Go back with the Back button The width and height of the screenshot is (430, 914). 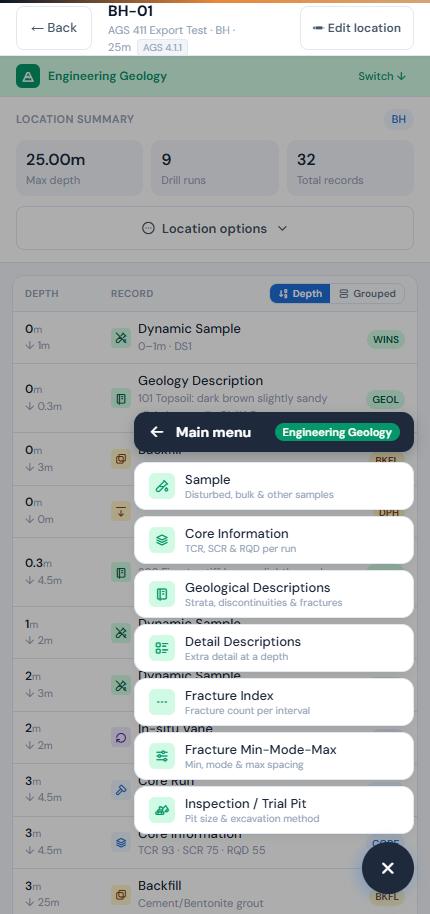tap(54, 28)
